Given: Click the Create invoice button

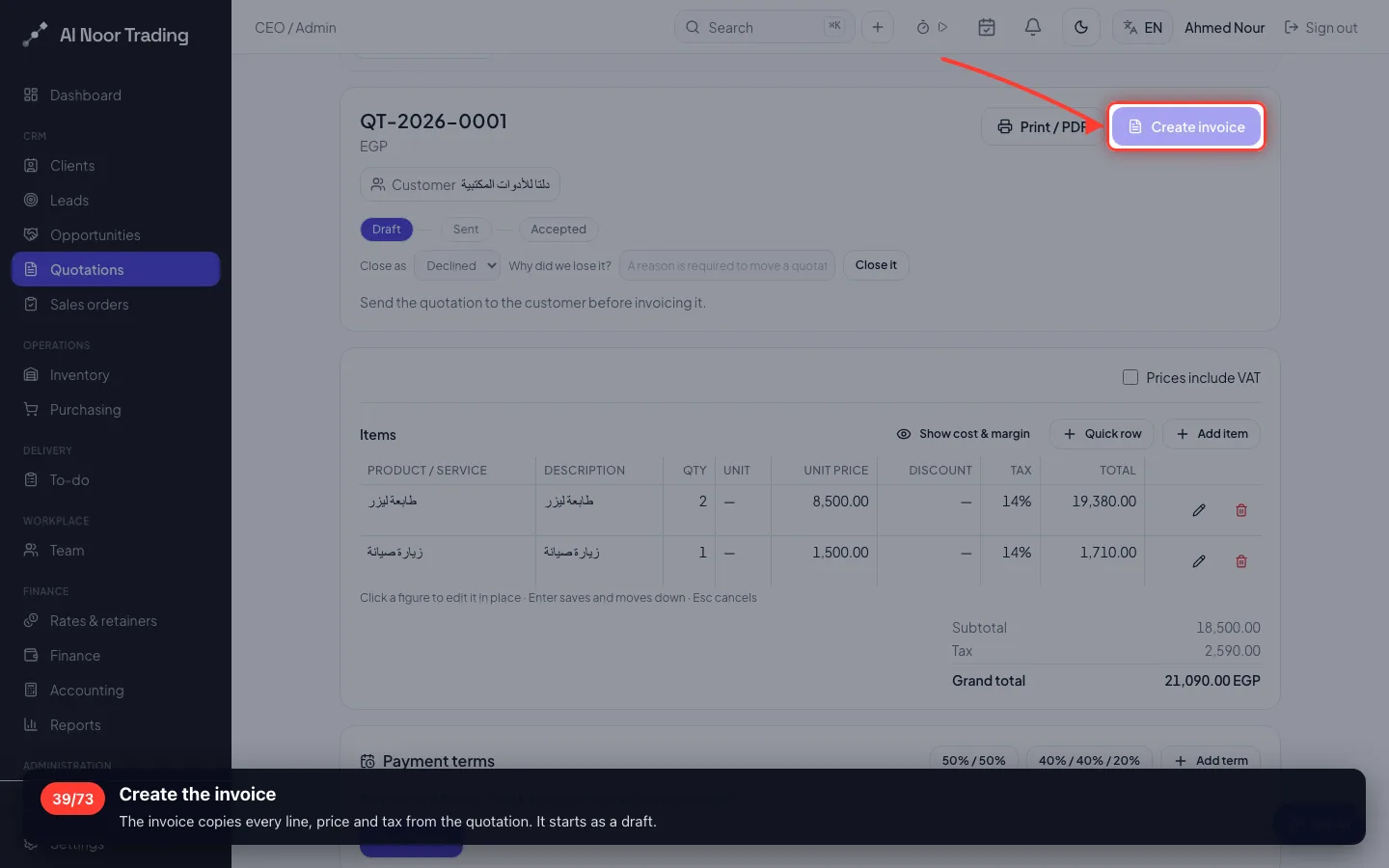Looking at the screenshot, I should [1186, 126].
